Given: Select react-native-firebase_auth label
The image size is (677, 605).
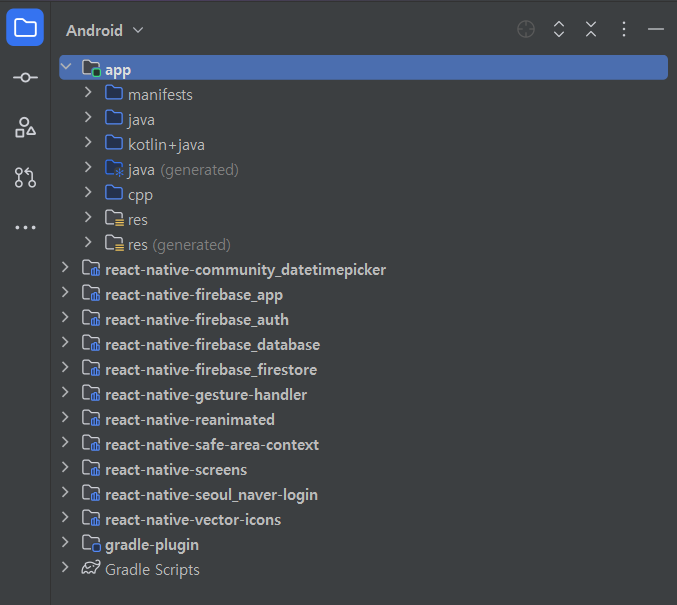Looking at the screenshot, I should [x=197, y=320].
